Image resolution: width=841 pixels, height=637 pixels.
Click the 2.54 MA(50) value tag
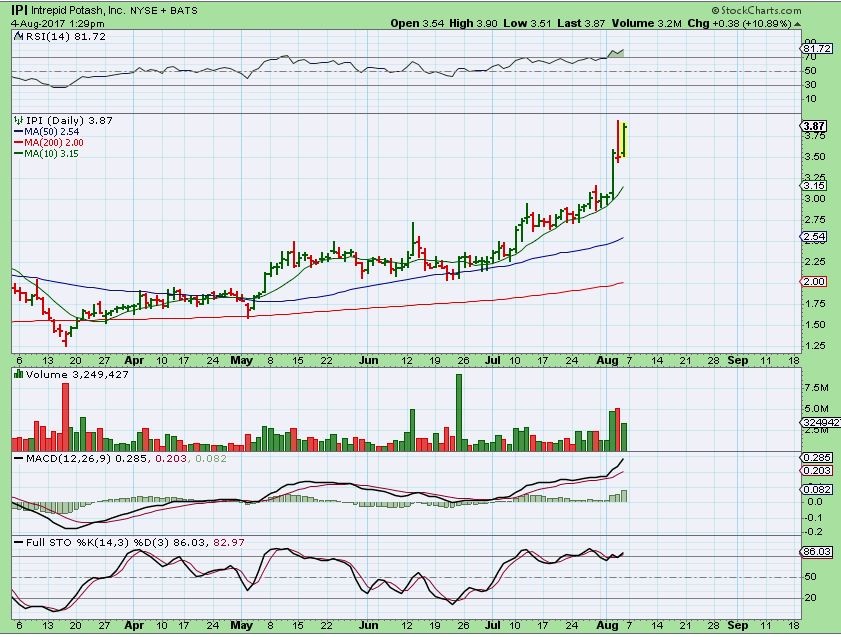813,237
